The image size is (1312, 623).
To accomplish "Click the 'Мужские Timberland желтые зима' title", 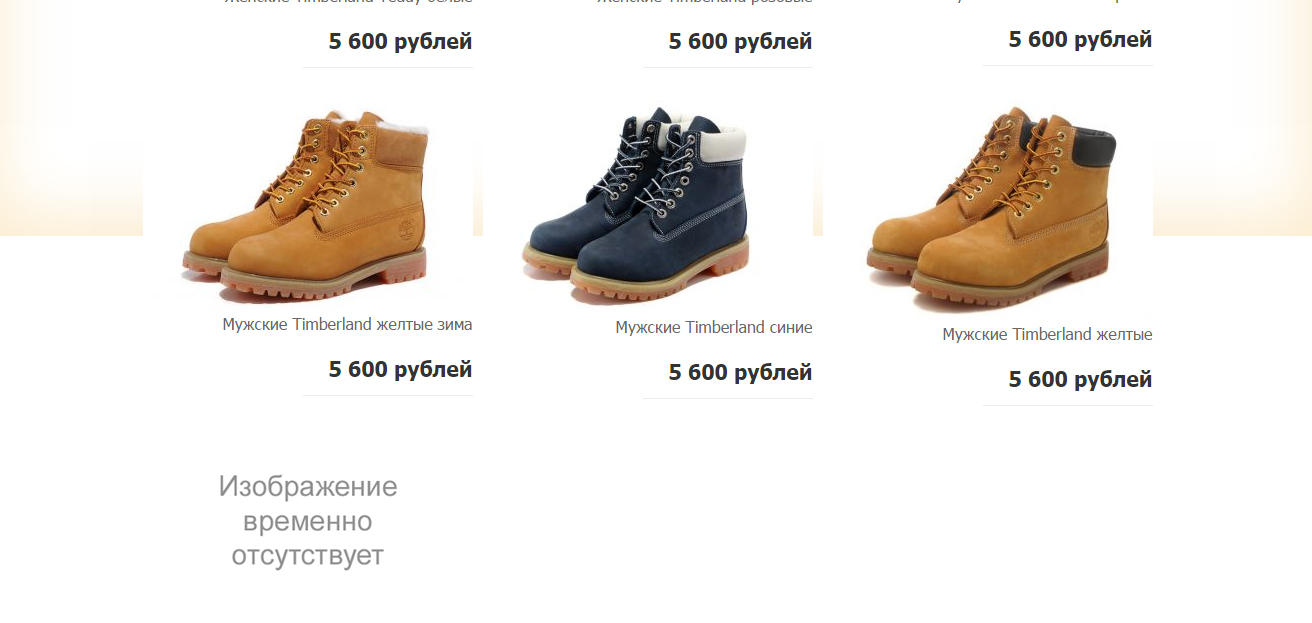I will tap(347, 324).
